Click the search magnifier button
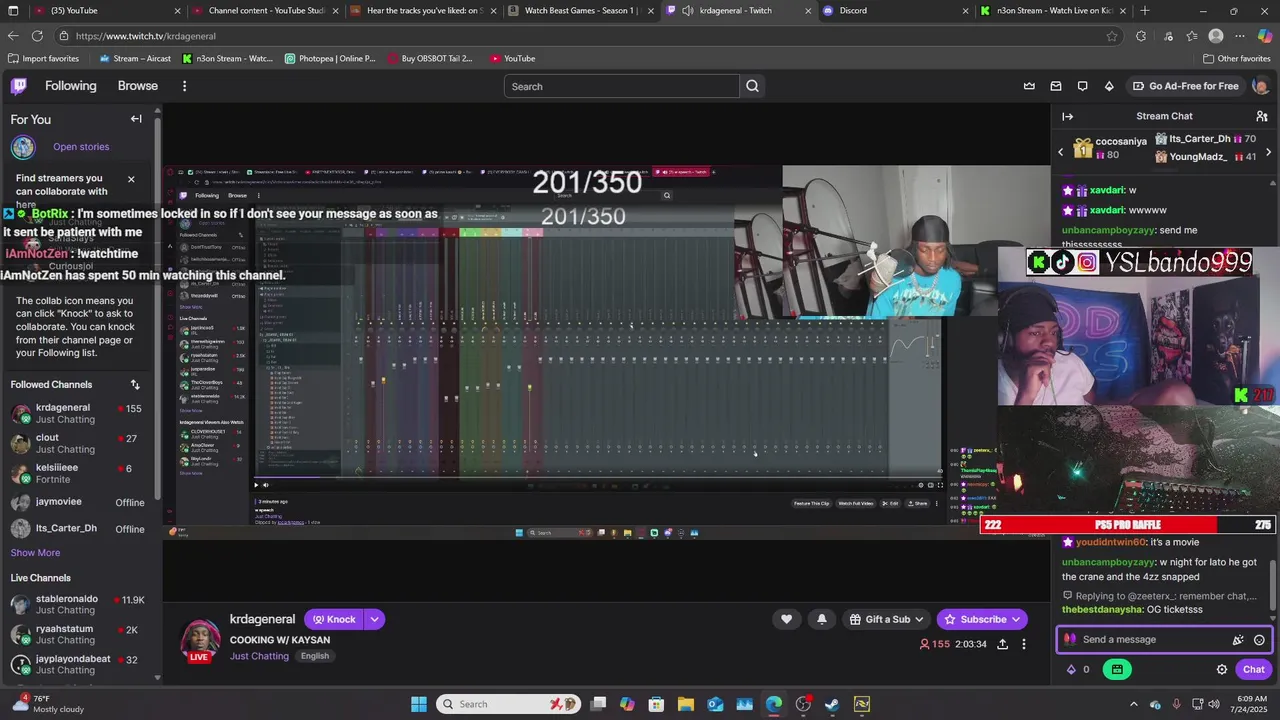This screenshot has width=1280, height=720. [x=752, y=86]
